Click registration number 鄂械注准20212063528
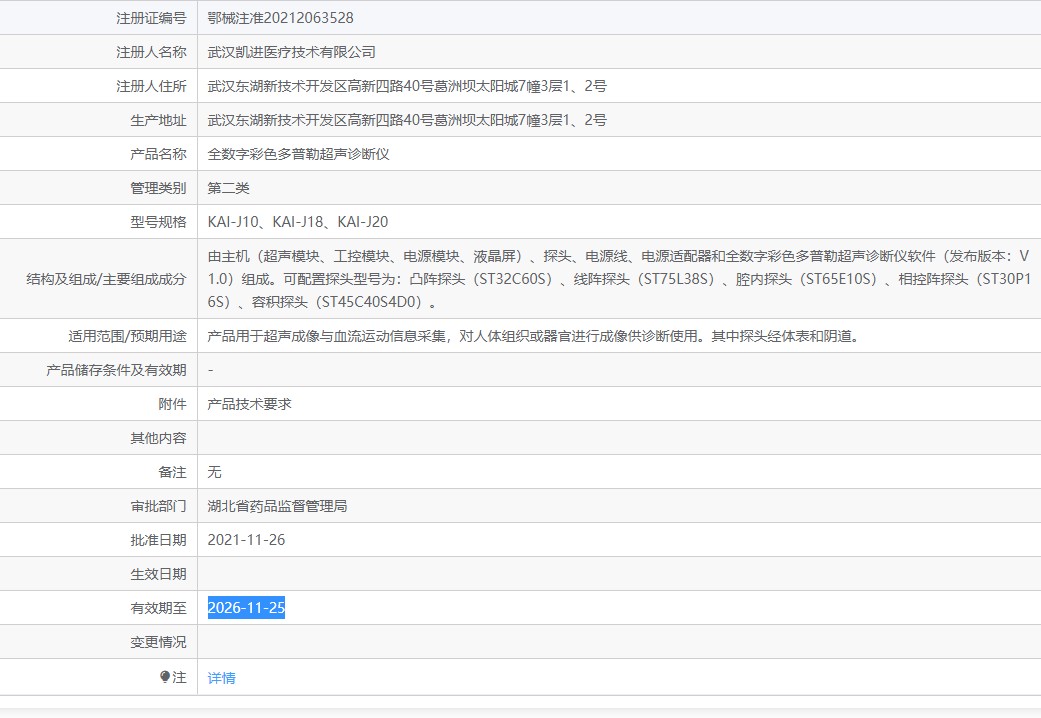 280,18
